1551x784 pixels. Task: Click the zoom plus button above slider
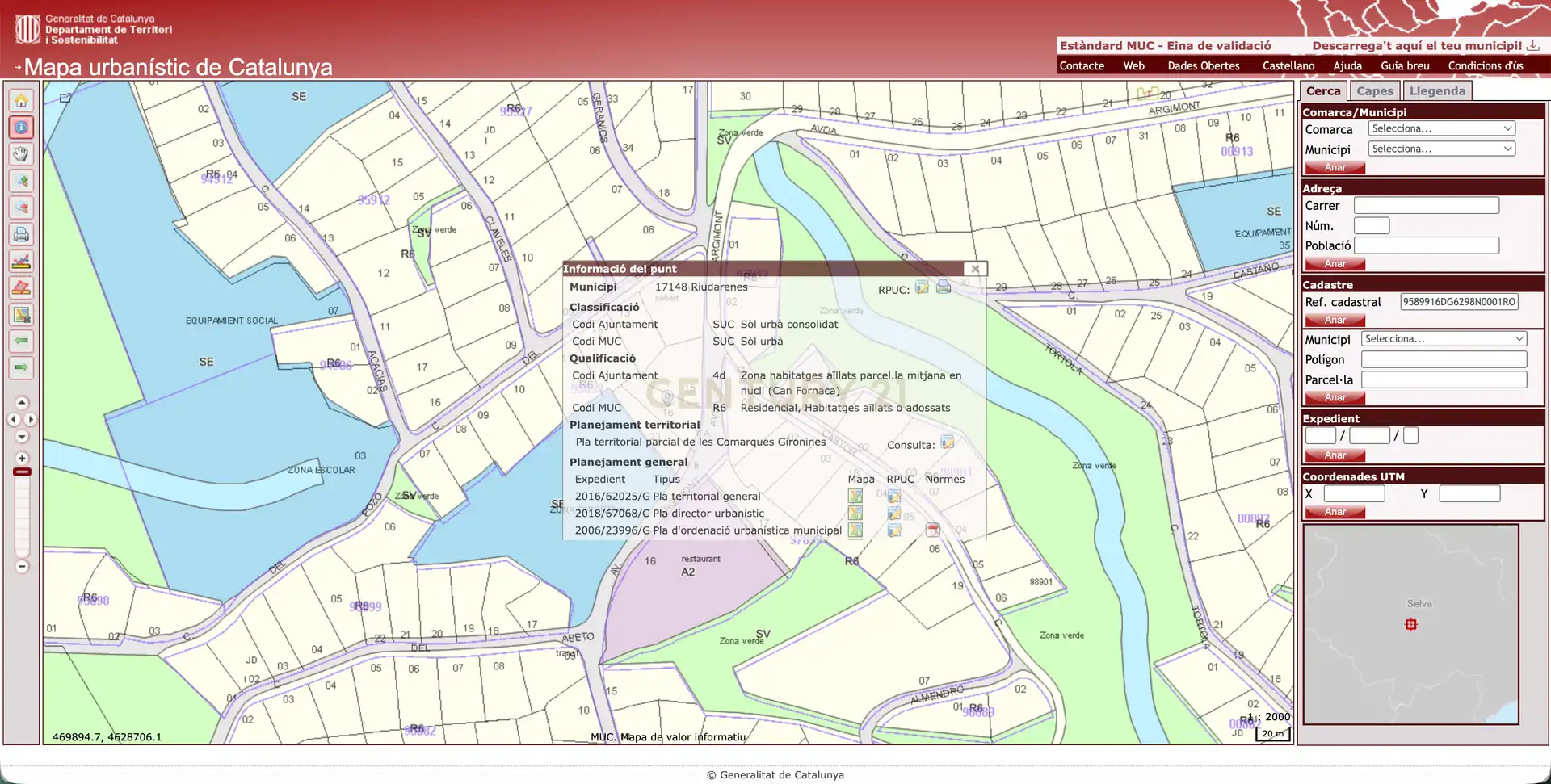[22, 458]
